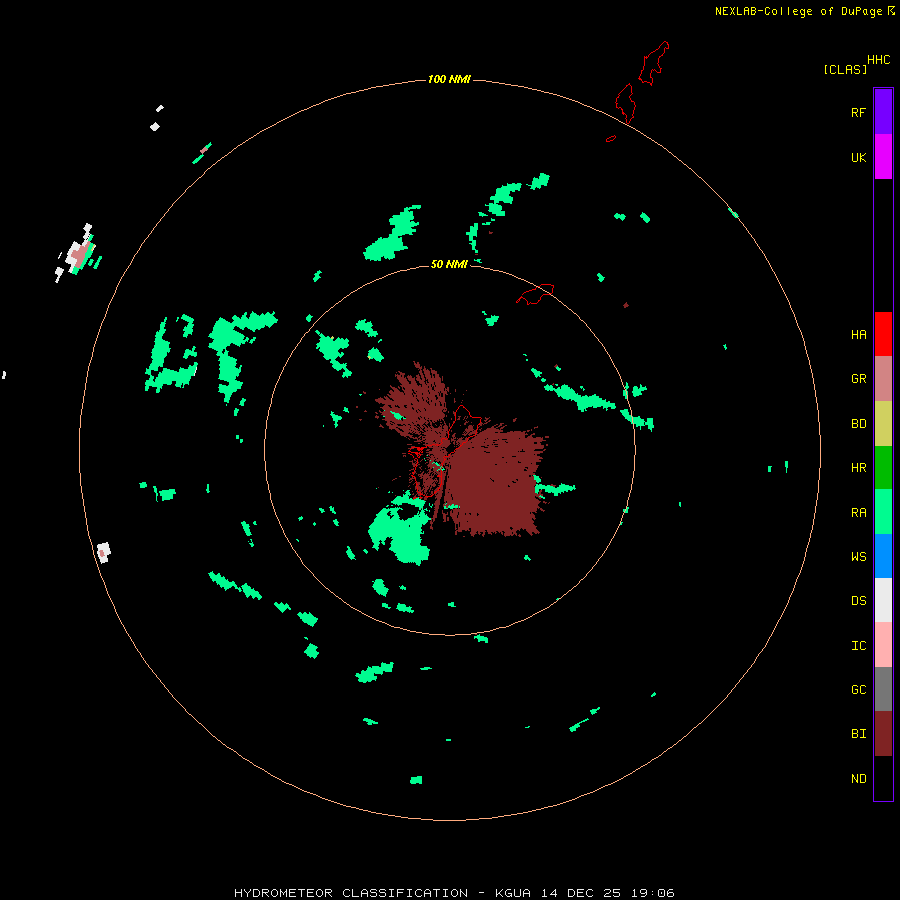Click the dark green HR swatch

click(x=883, y=468)
